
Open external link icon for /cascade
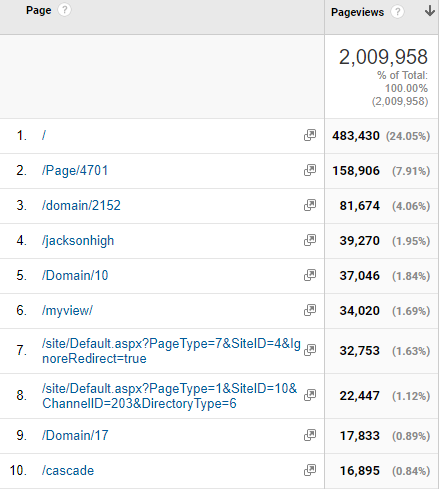click(310, 470)
